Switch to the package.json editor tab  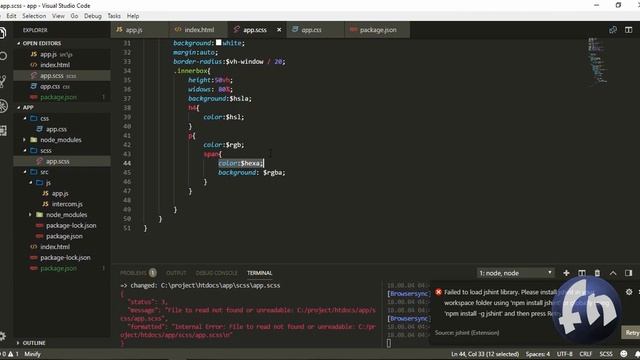(378, 30)
